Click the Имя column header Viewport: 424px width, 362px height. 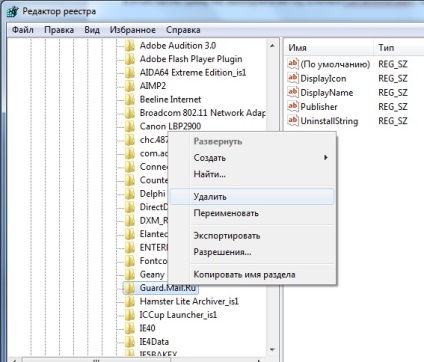pyautogui.click(x=329, y=48)
